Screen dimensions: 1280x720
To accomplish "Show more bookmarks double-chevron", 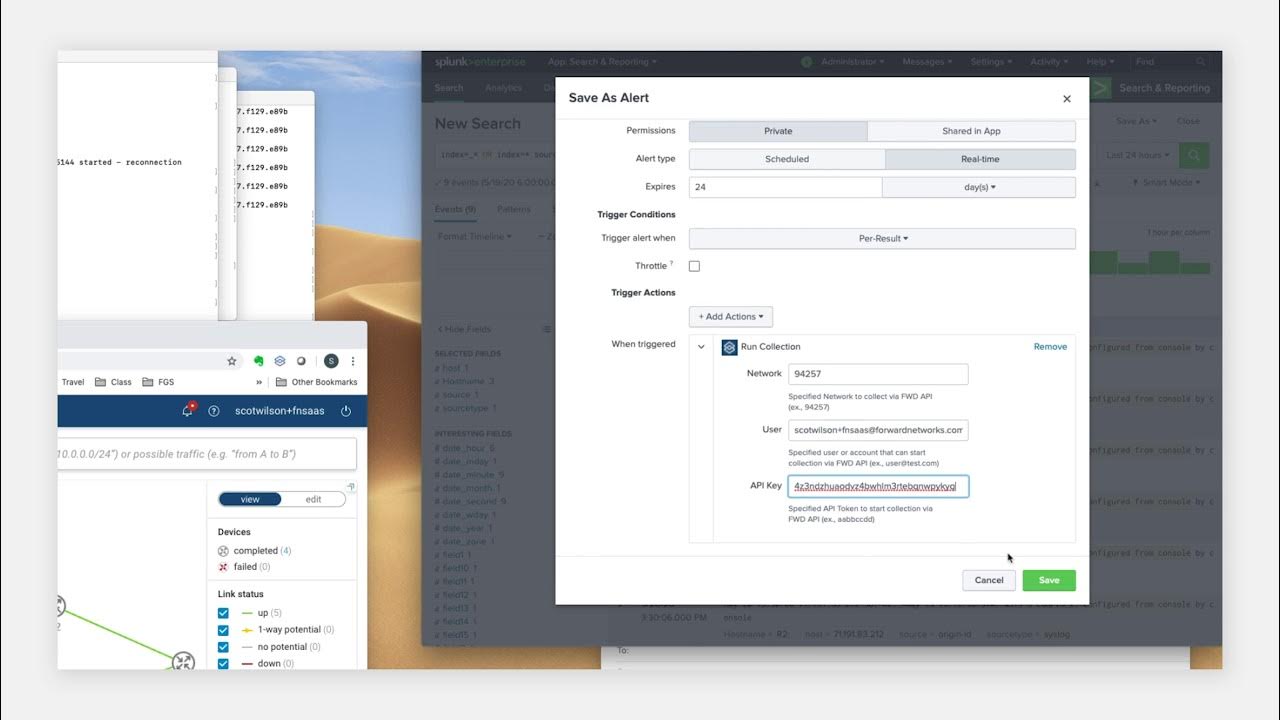I will point(259,382).
